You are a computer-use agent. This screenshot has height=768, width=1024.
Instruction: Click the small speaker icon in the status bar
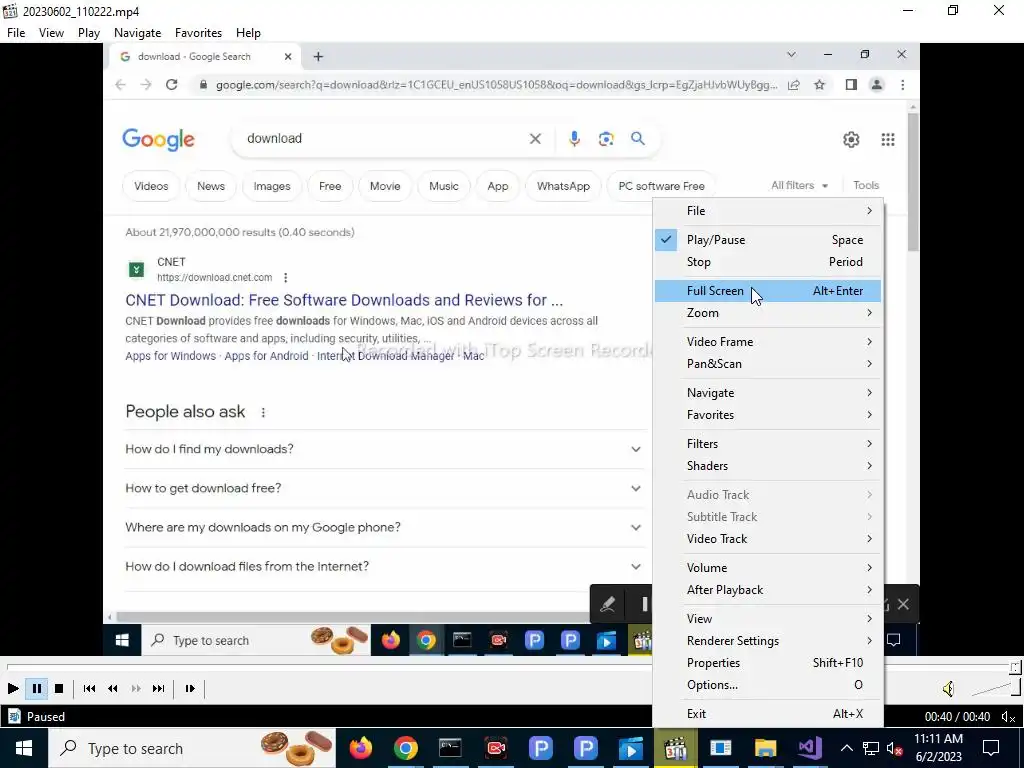(1008, 717)
